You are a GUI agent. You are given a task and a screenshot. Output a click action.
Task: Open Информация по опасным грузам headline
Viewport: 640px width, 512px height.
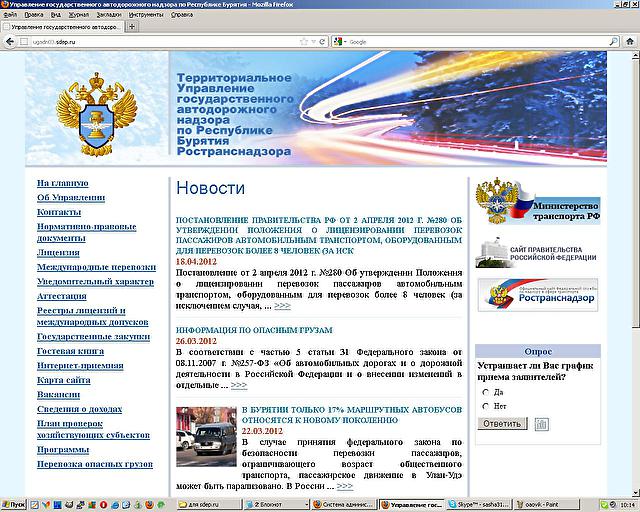pyautogui.click(x=254, y=330)
